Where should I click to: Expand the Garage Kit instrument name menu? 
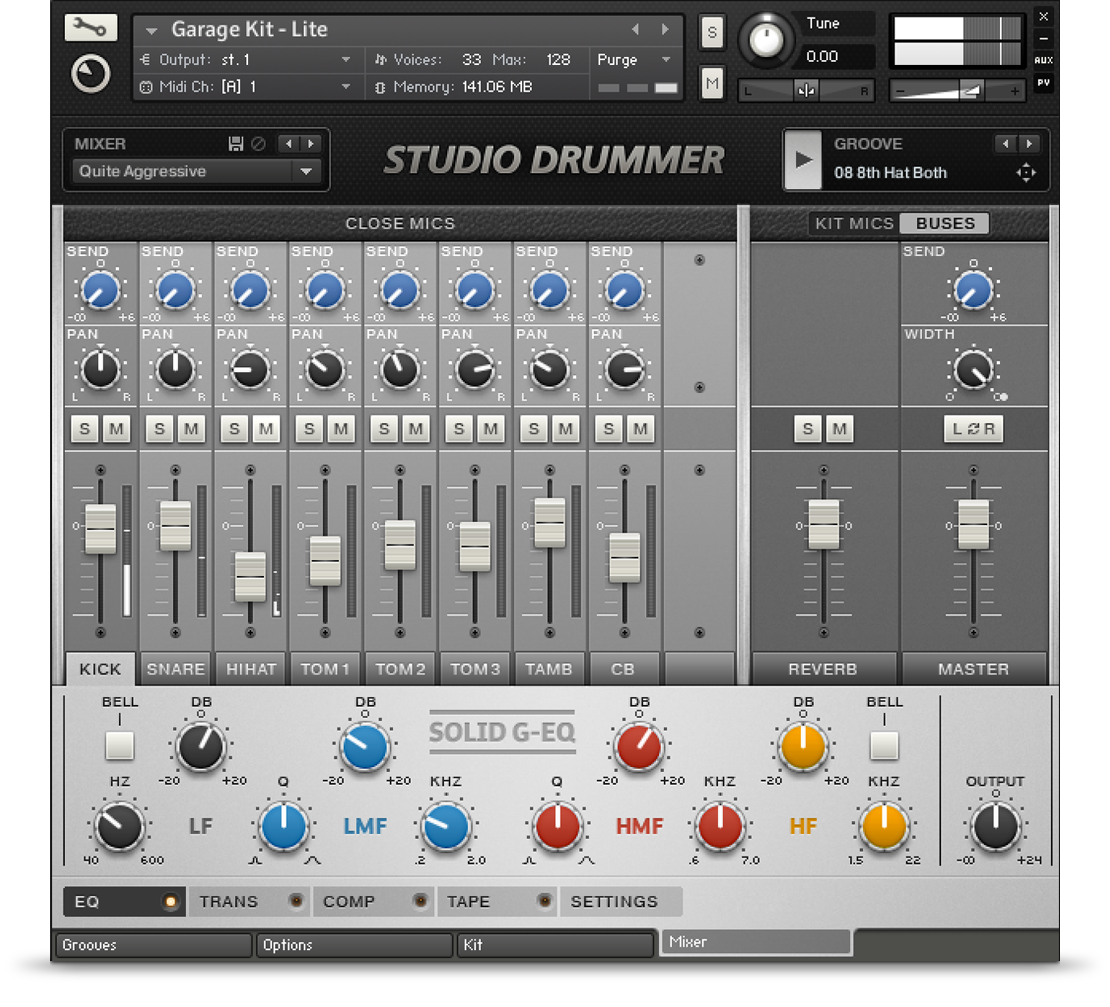click(151, 30)
